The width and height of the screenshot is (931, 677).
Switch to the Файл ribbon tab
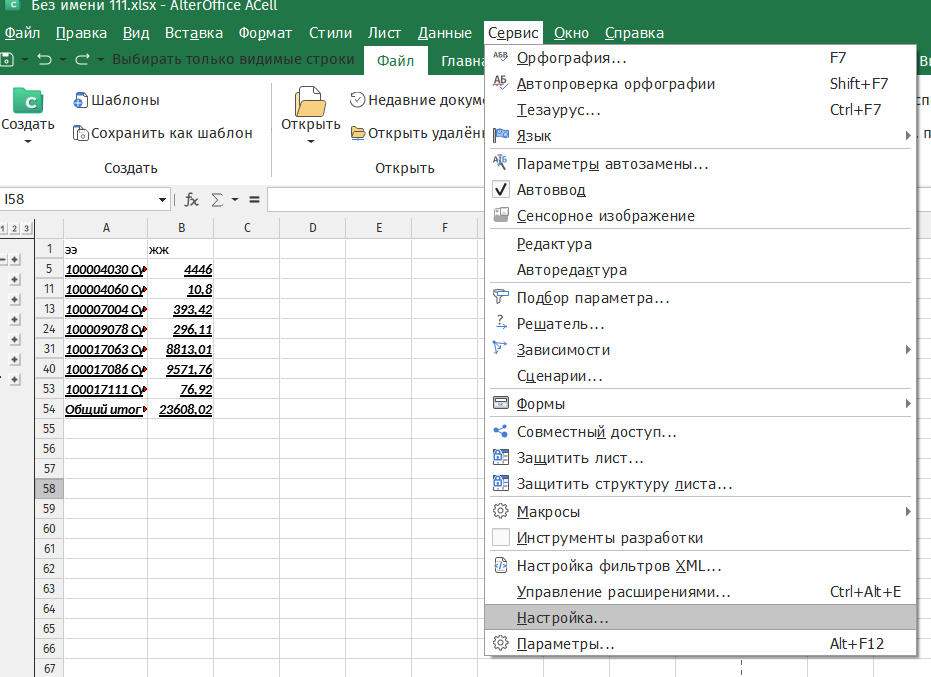396,62
